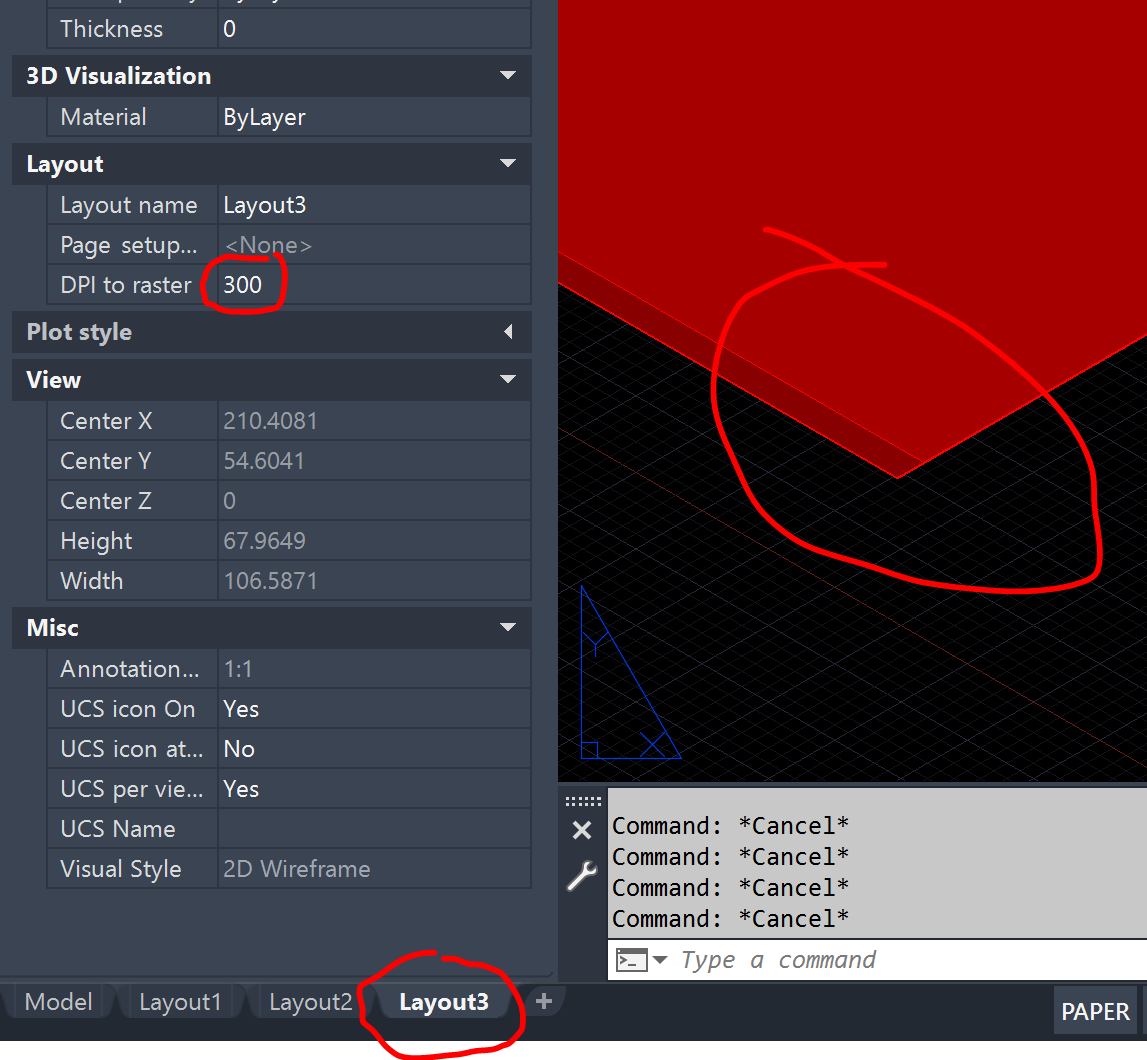Change the UCS icon On setting
This screenshot has width=1147, height=1060.
pos(241,708)
